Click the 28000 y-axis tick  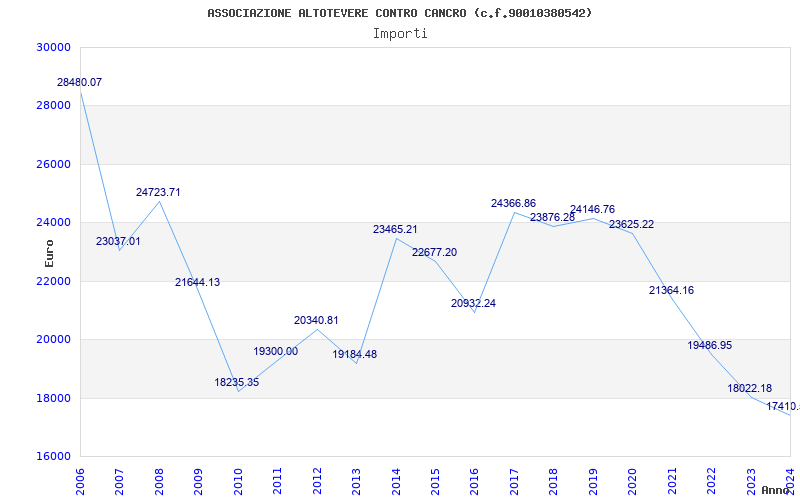click(x=53, y=106)
